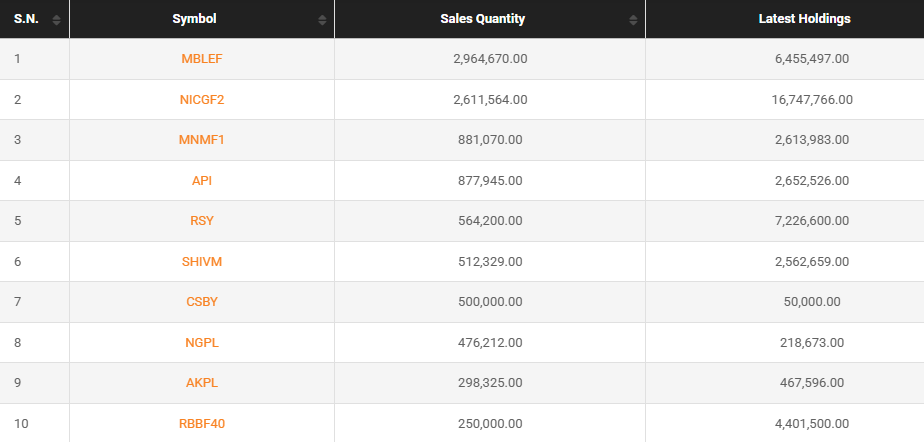The image size is (924, 442).
Task: View the SHIVM symbol details
Action: coord(202,262)
